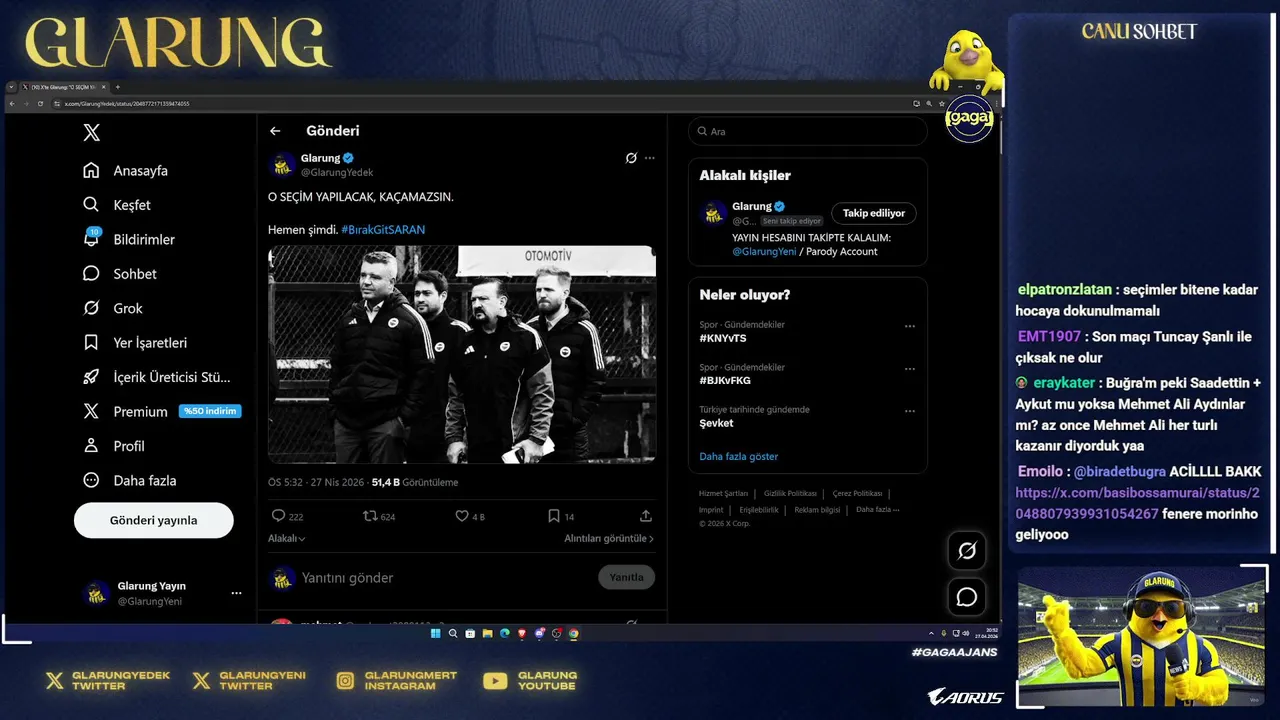Open Glarung author avatar on post
Viewport: 1280px width, 720px height.
[x=282, y=165]
